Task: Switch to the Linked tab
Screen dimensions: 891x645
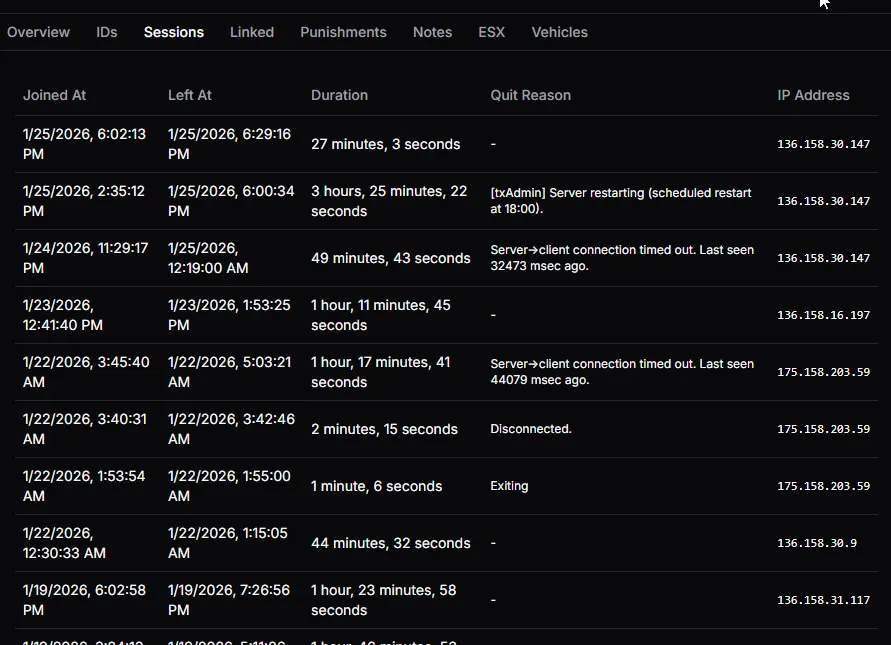Action: point(251,32)
